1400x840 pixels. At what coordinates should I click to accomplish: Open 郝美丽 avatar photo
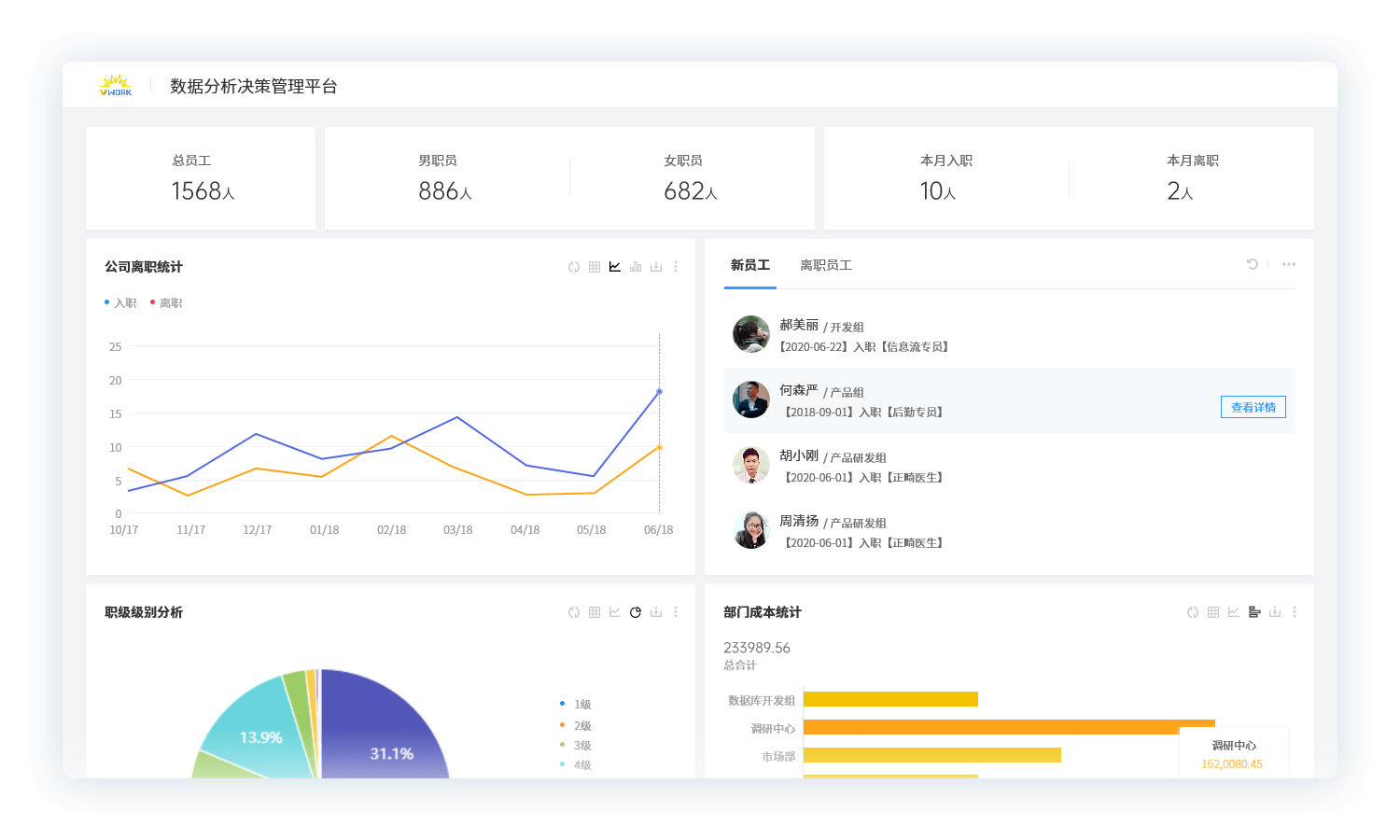coord(751,334)
